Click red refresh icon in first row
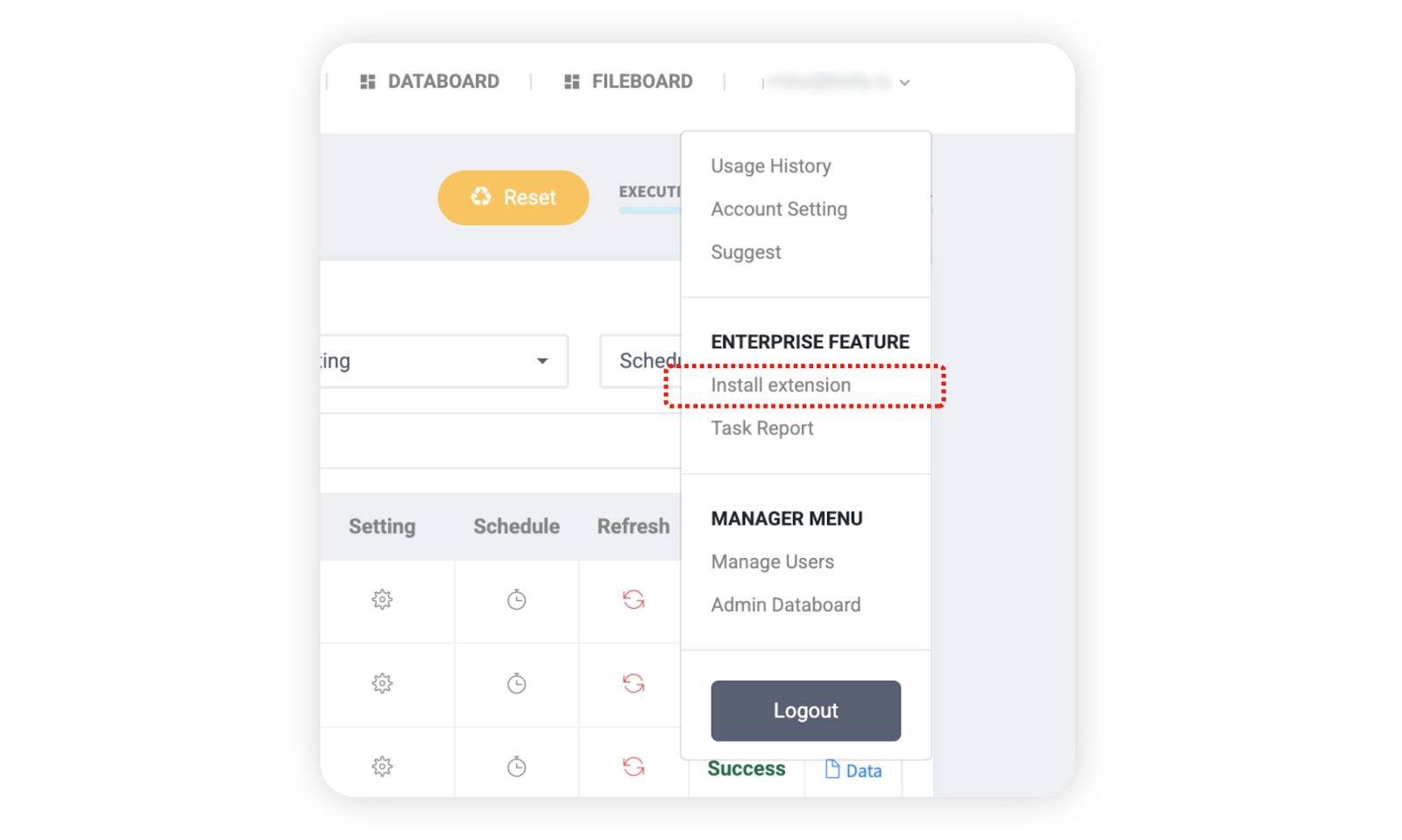1402x840 pixels. coord(634,600)
